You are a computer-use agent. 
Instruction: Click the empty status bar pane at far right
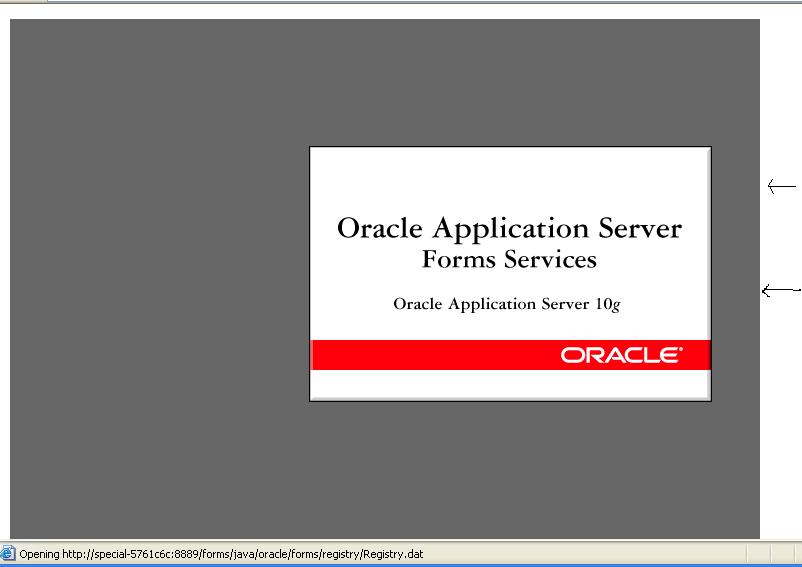pos(785,554)
